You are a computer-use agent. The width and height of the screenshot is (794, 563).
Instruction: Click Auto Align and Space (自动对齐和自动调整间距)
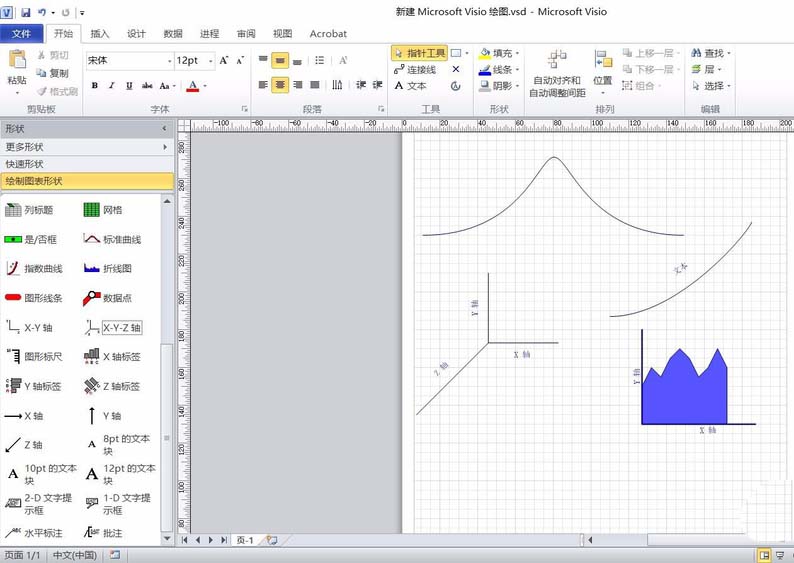coord(557,73)
